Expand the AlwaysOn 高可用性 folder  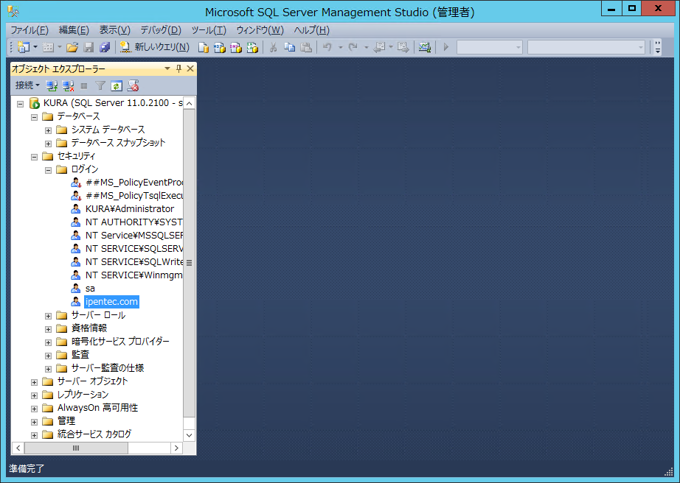click(x=34, y=408)
